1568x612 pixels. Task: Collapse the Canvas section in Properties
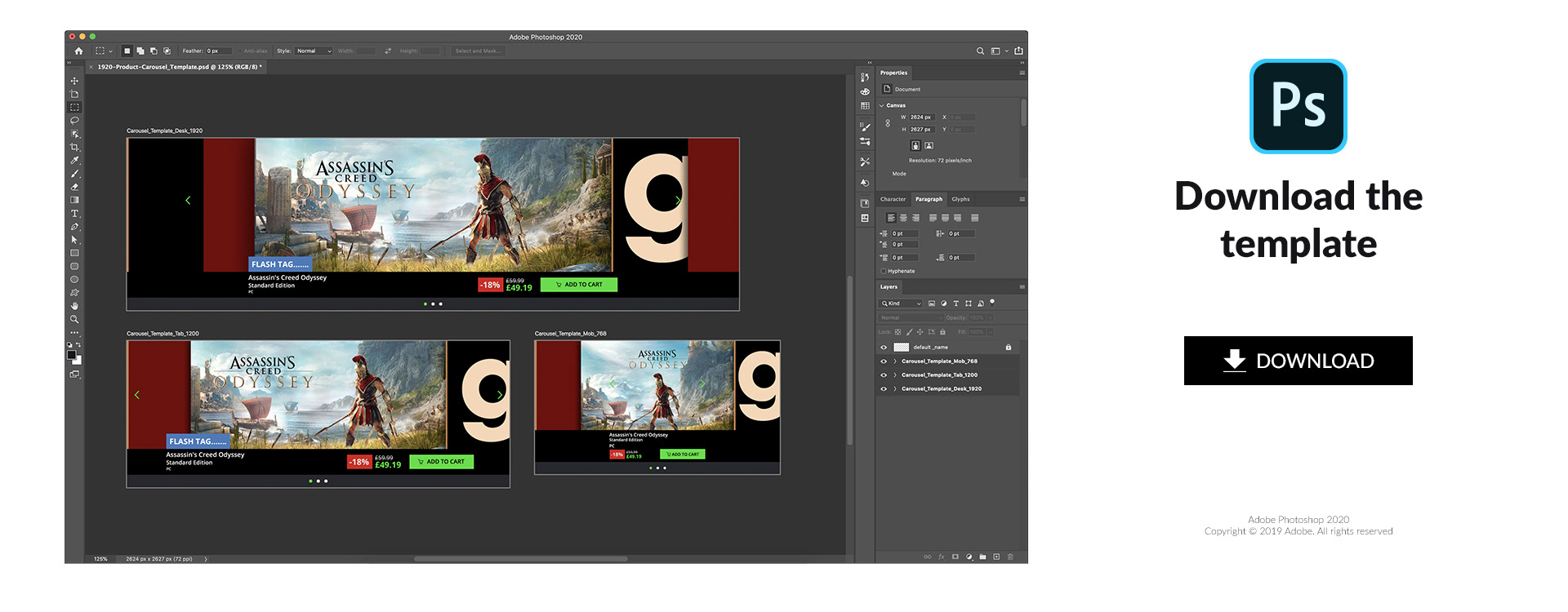[882, 105]
